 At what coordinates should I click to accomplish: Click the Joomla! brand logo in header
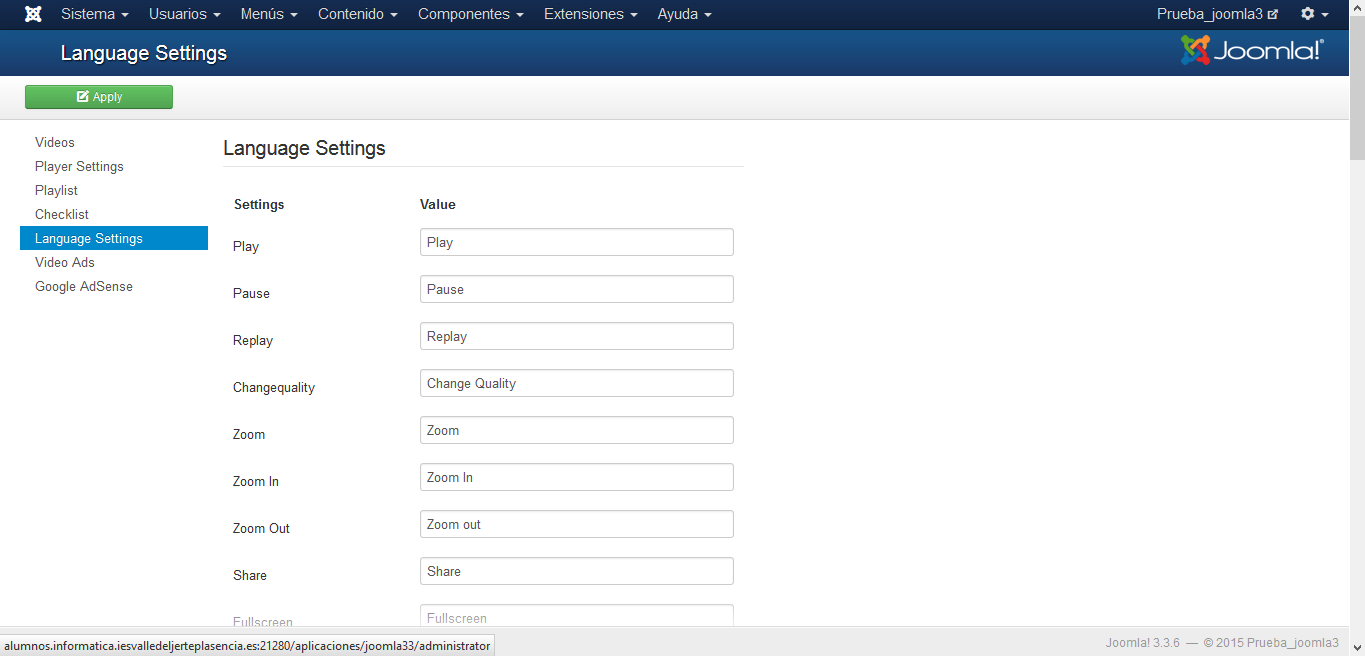(1252, 51)
